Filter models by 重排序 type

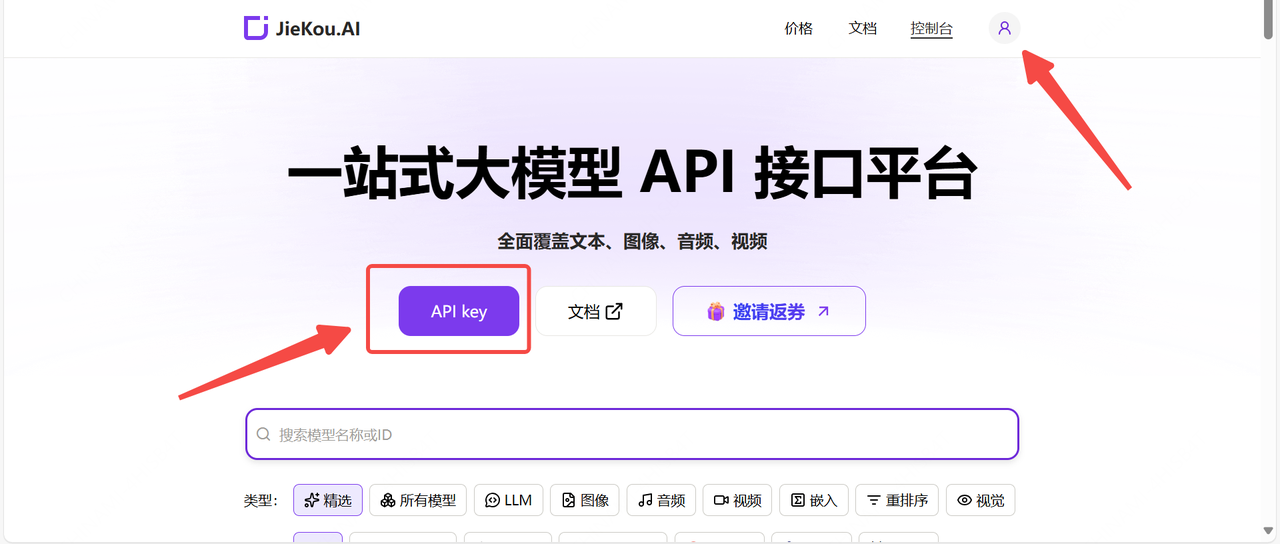pos(897,500)
